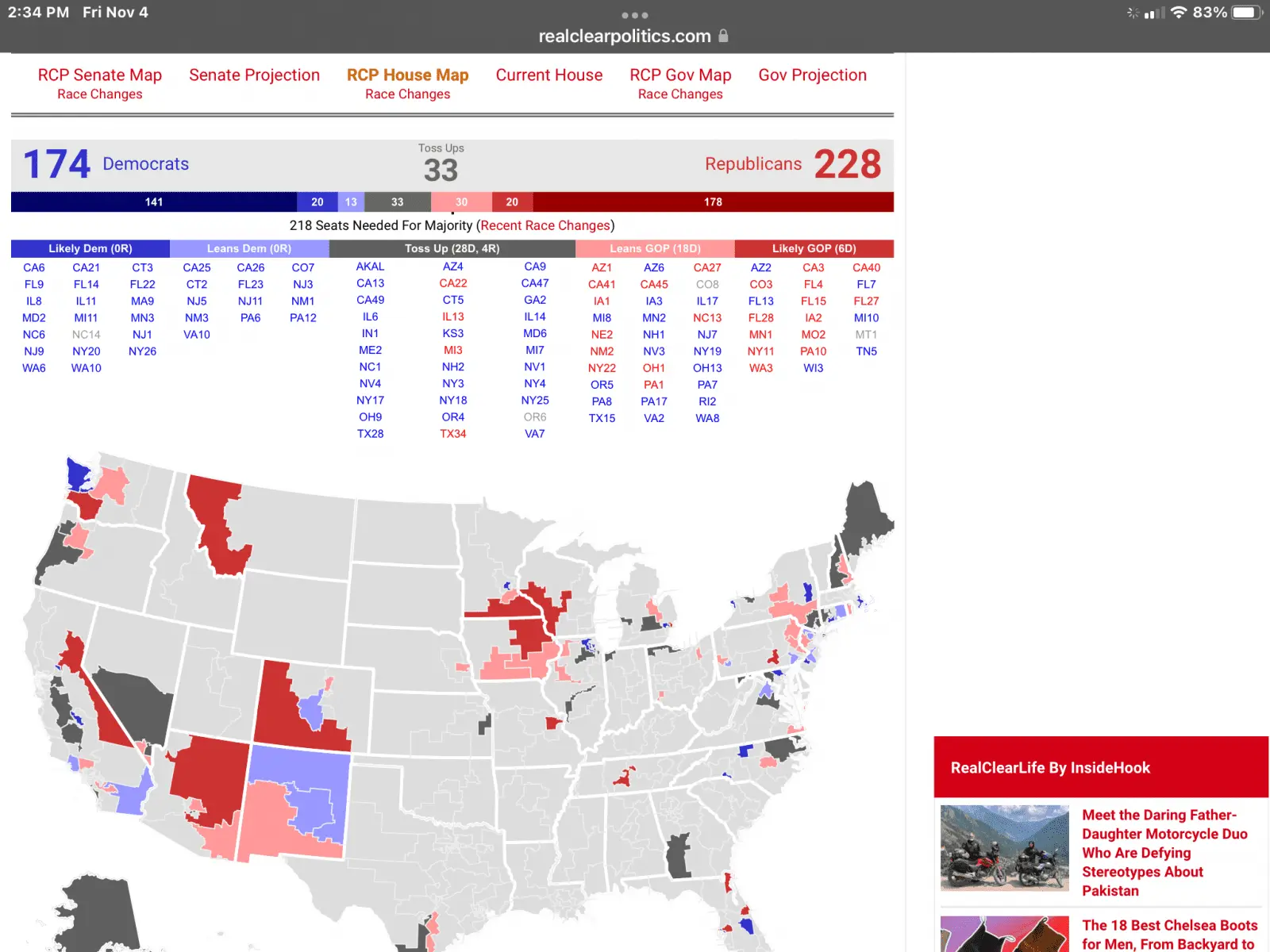Click the Leans GOP (18D) column header
Viewport: 1270px width, 952px height.
click(655, 248)
